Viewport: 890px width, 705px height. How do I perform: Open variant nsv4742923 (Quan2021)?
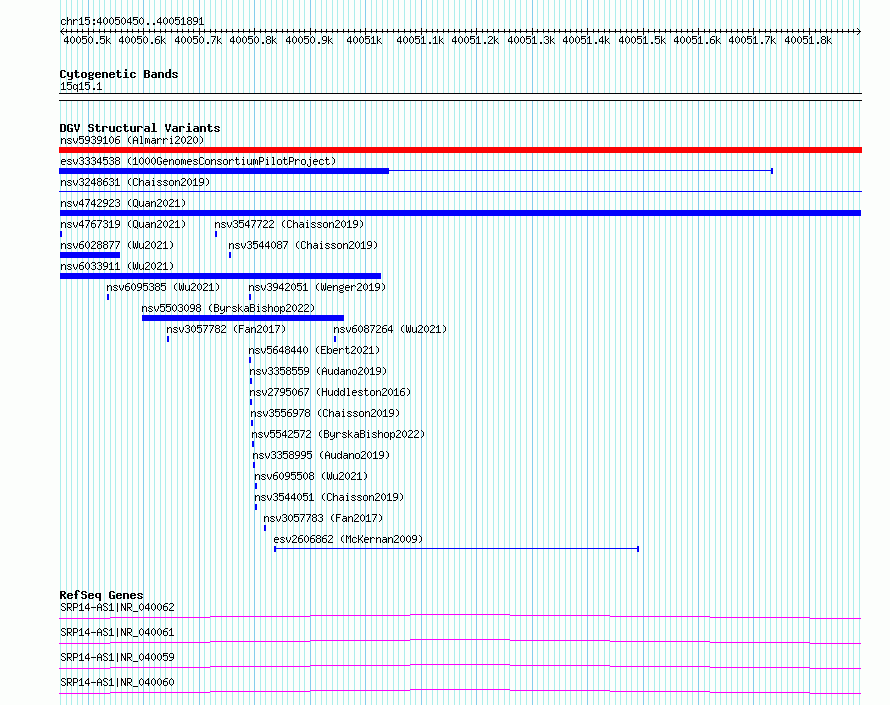tap(123, 203)
